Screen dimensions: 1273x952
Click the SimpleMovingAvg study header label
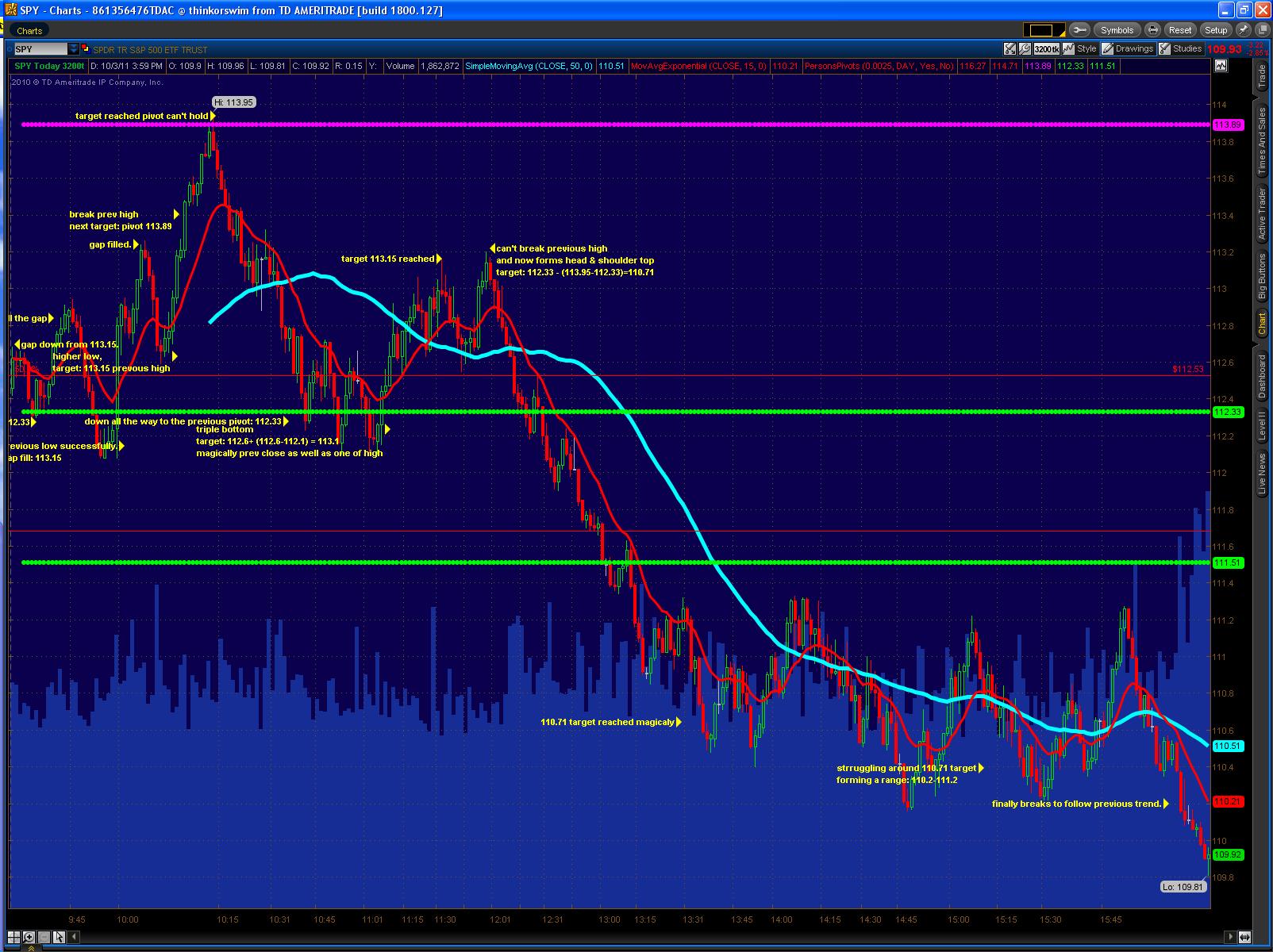(529, 66)
